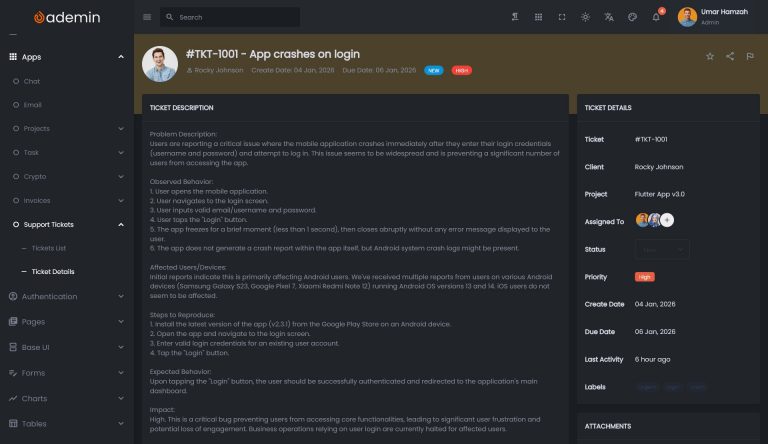Screen dimensions: 768x444
Task: Click the Forms sidebar icon
Action: (13, 373)
